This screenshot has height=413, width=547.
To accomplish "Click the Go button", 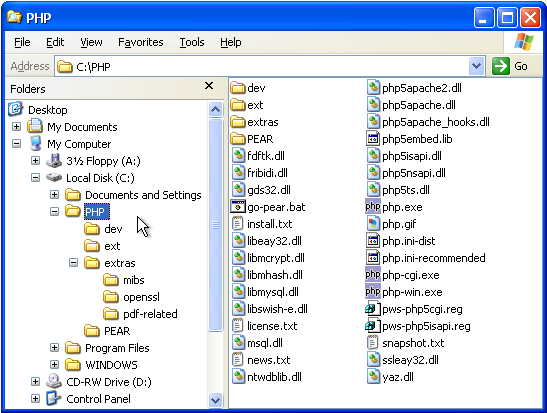I will pos(510,66).
